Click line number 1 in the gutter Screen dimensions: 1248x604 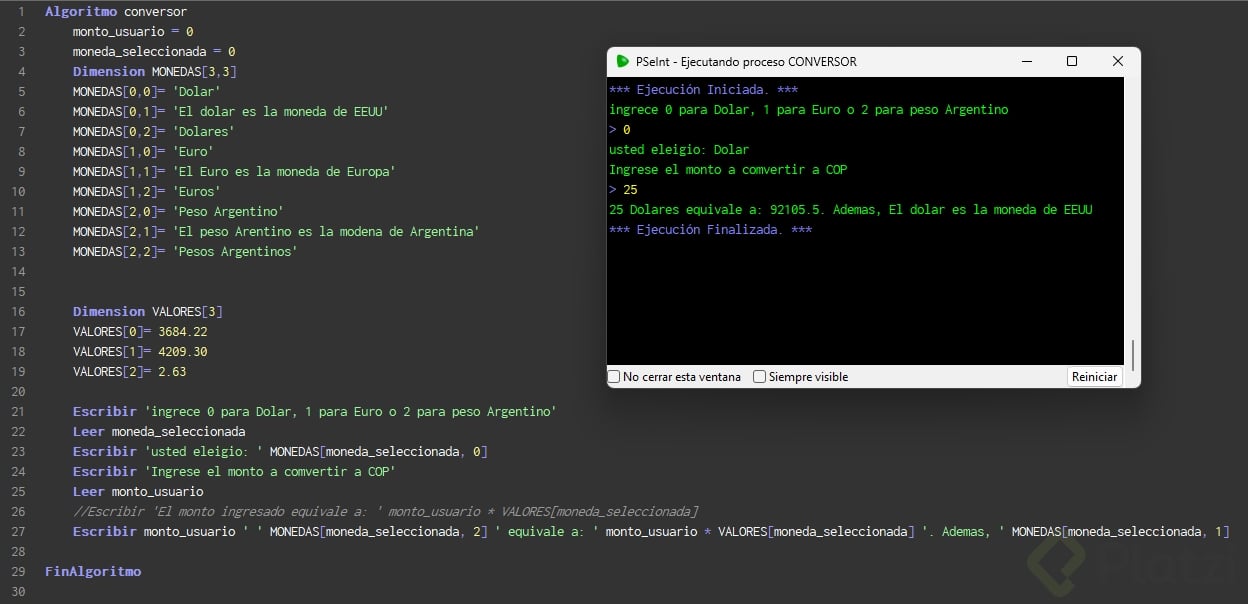(20, 11)
